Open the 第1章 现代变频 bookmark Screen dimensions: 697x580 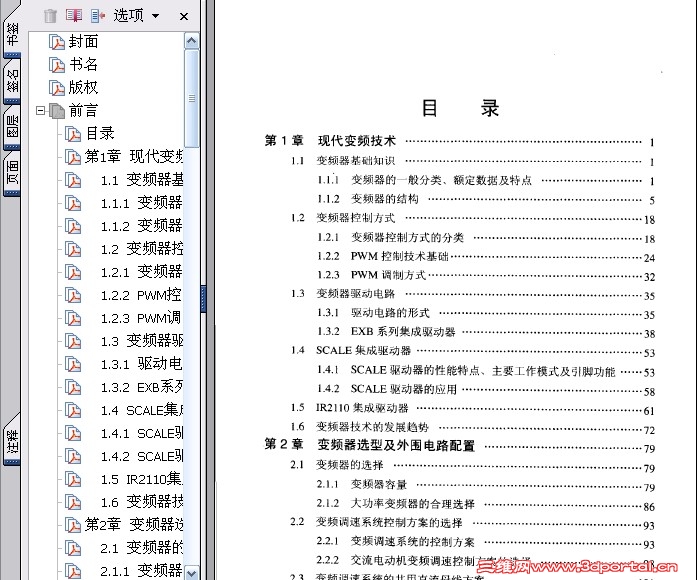(x=134, y=156)
